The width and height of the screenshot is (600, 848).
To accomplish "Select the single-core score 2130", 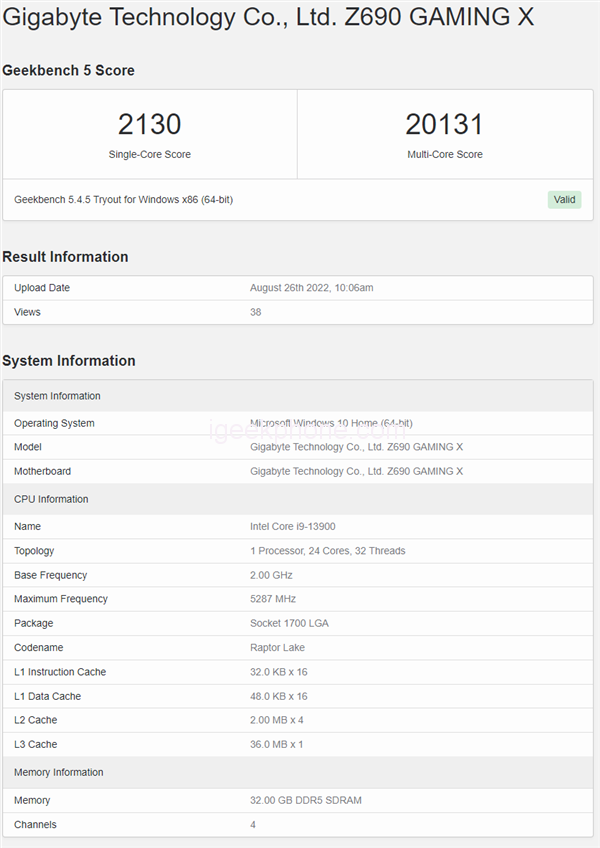I will point(150,124).
